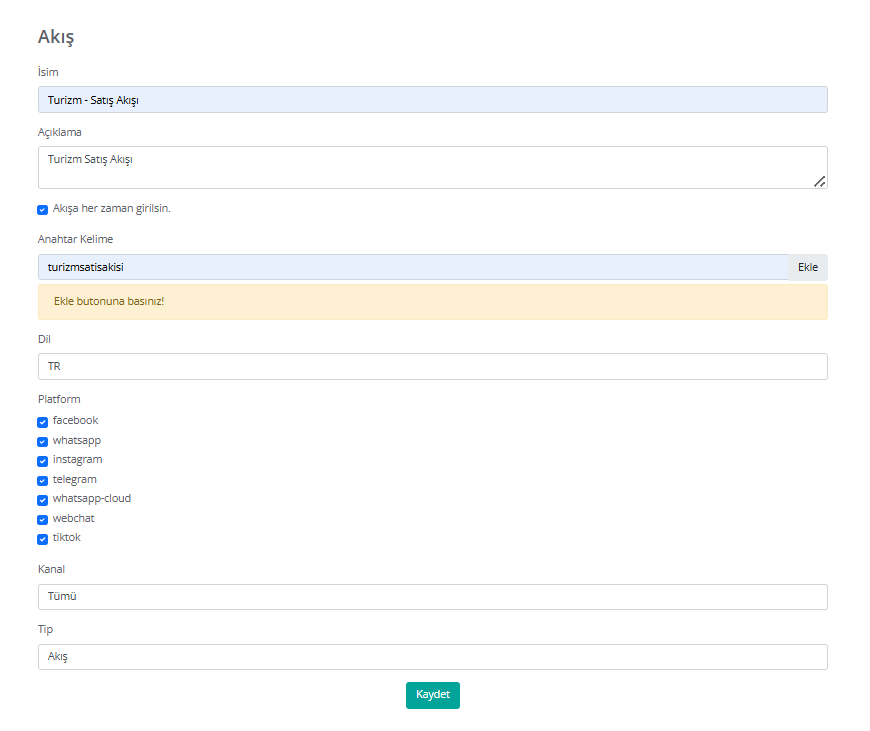Click the 'Akışa her zaman girilsin.' label text

coord(111,209)
